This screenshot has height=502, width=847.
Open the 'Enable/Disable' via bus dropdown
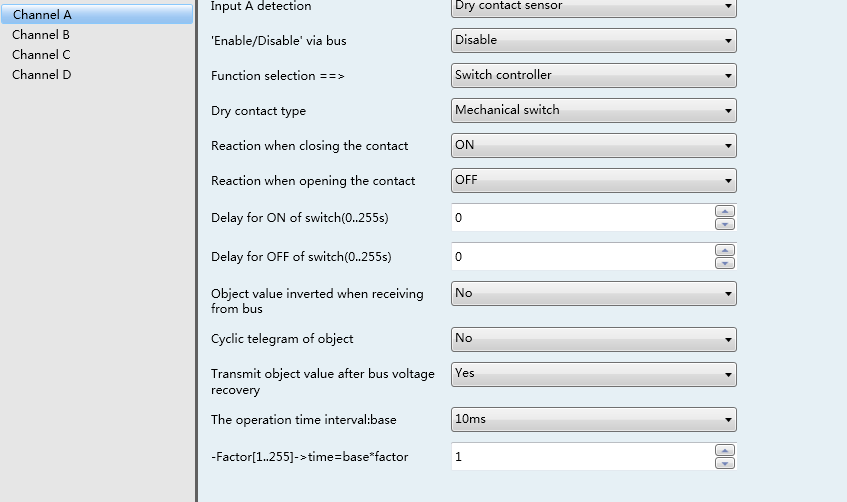[594, 41]
